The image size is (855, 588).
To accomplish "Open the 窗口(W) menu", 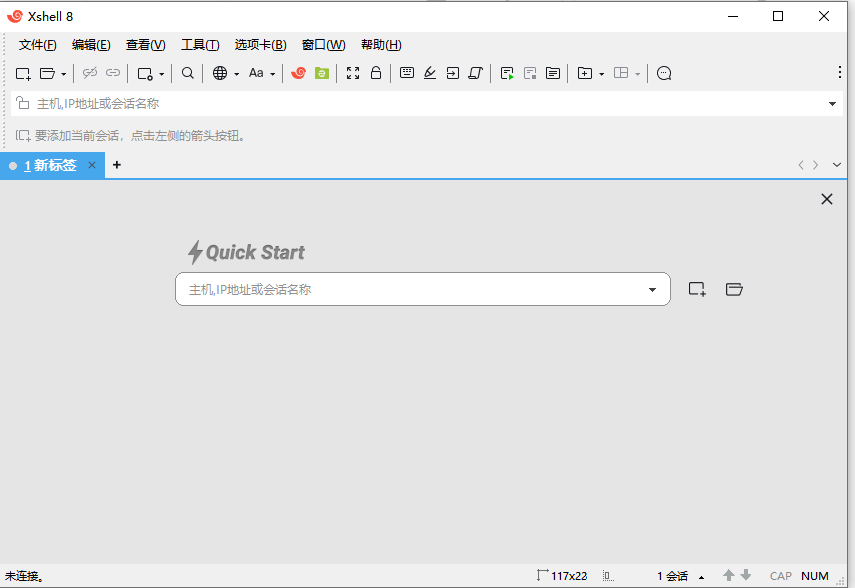I will (x=323, y=45).
